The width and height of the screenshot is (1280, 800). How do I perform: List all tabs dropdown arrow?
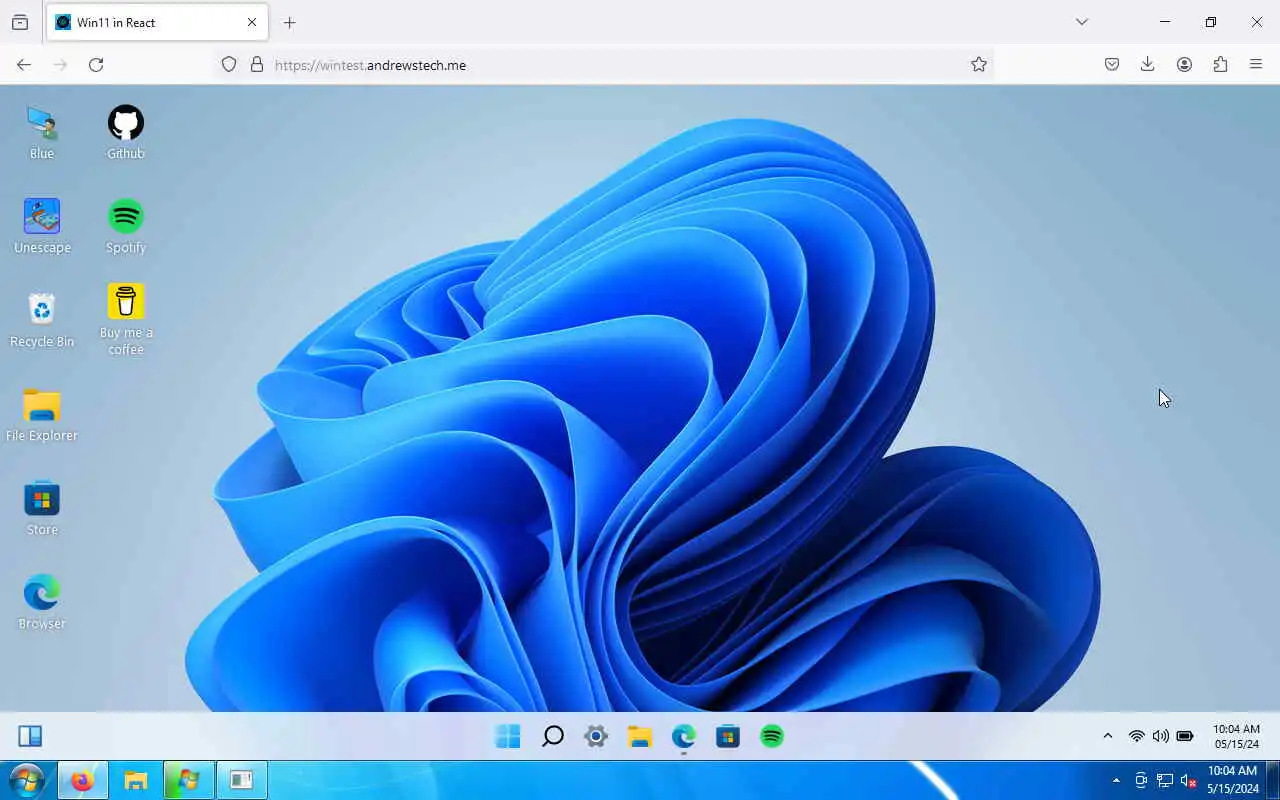tap(1082, 22)
